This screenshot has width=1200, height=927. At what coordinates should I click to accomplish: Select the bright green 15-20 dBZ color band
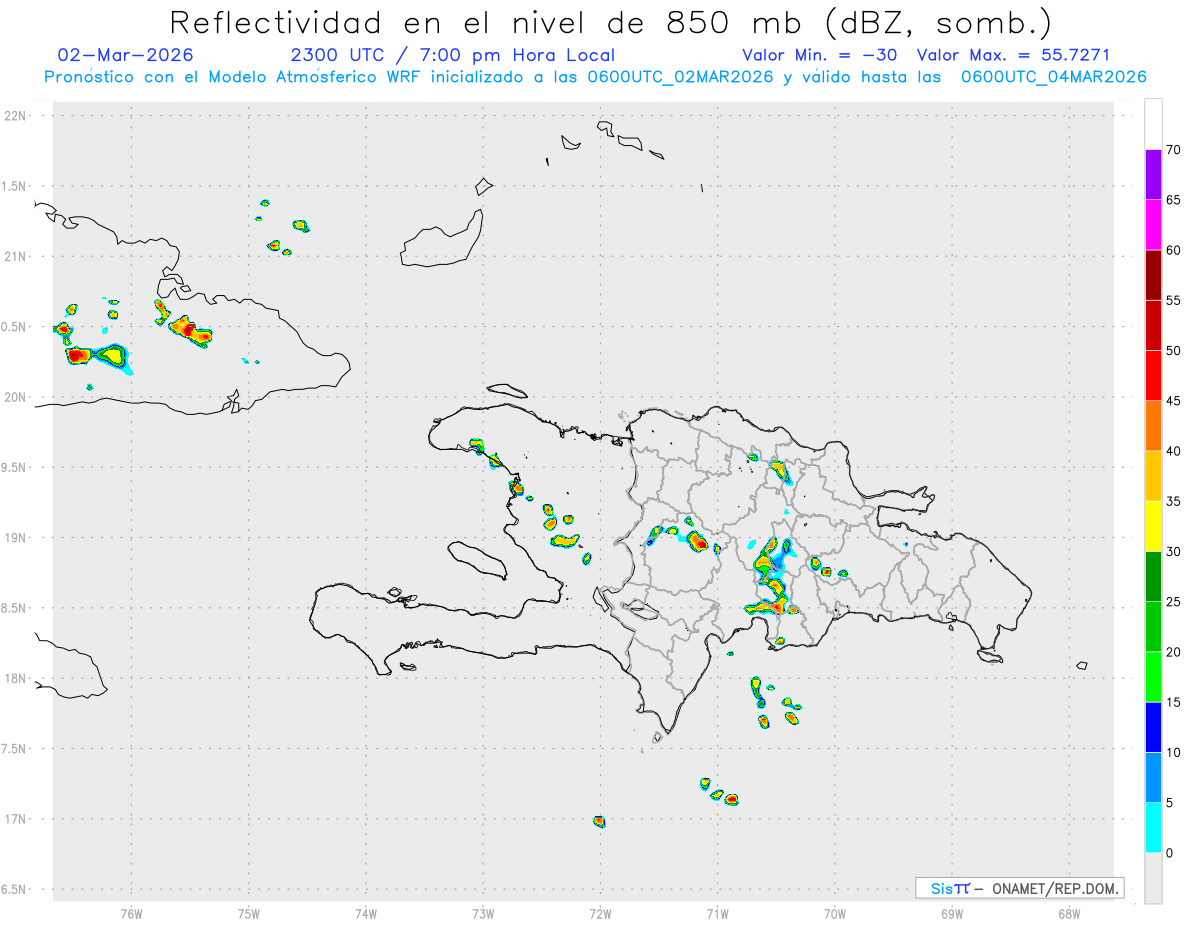(1153, 677)
